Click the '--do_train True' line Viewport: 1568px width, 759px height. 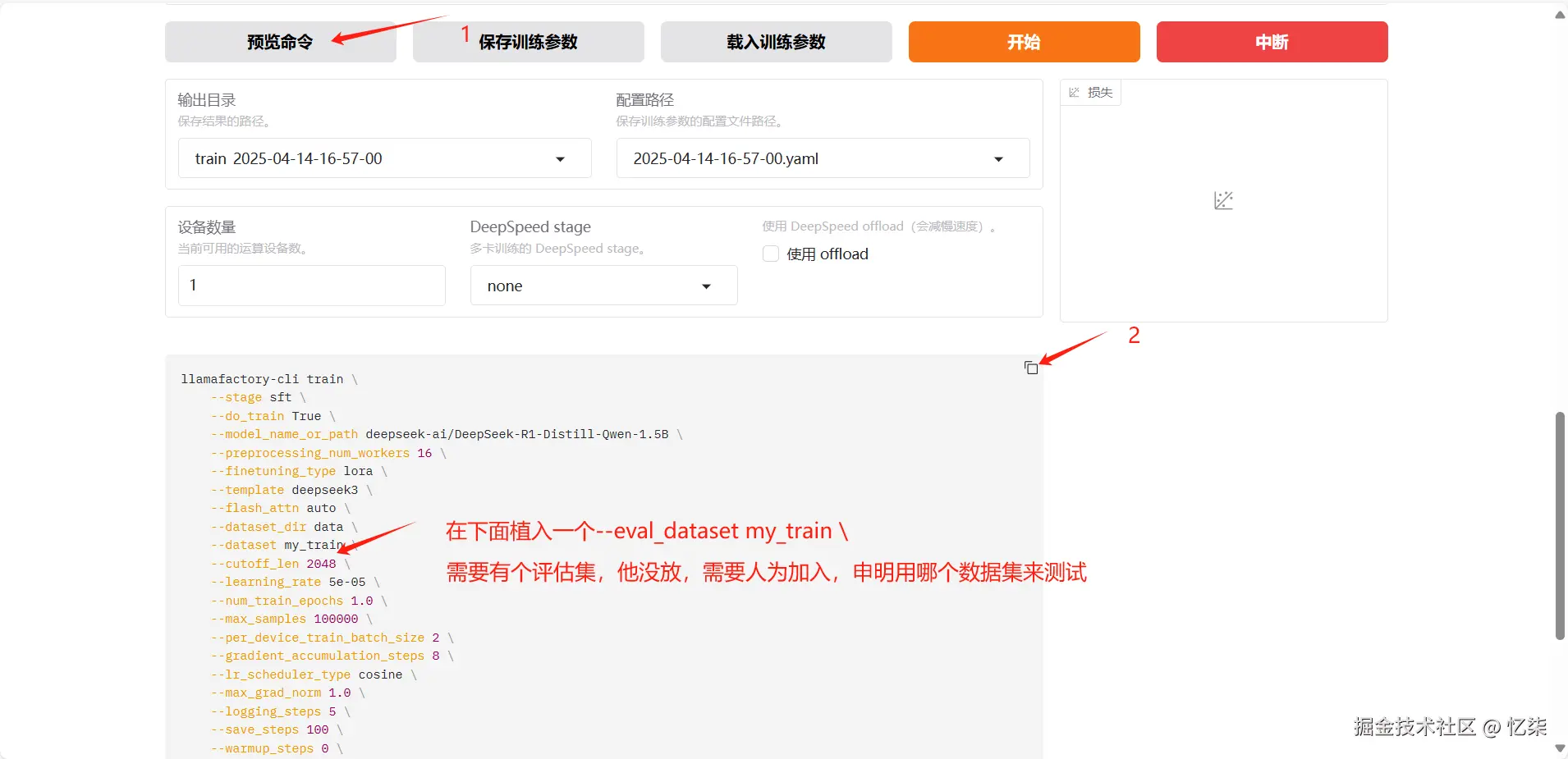click(273, 416)
